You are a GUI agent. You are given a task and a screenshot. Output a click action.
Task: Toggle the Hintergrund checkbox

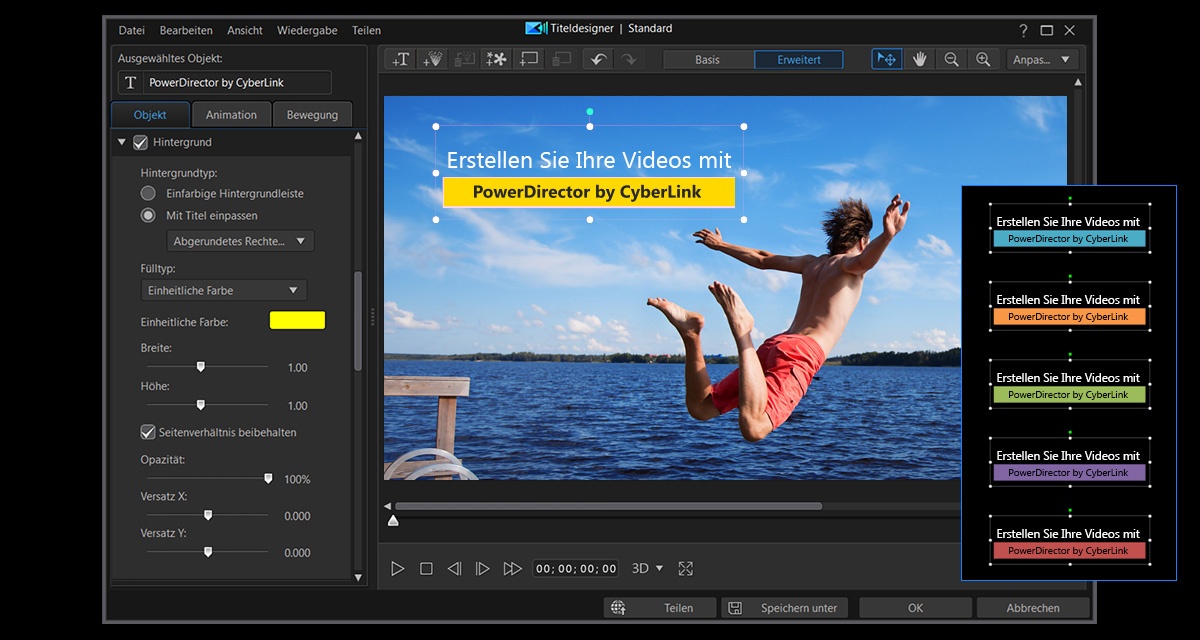140,142
